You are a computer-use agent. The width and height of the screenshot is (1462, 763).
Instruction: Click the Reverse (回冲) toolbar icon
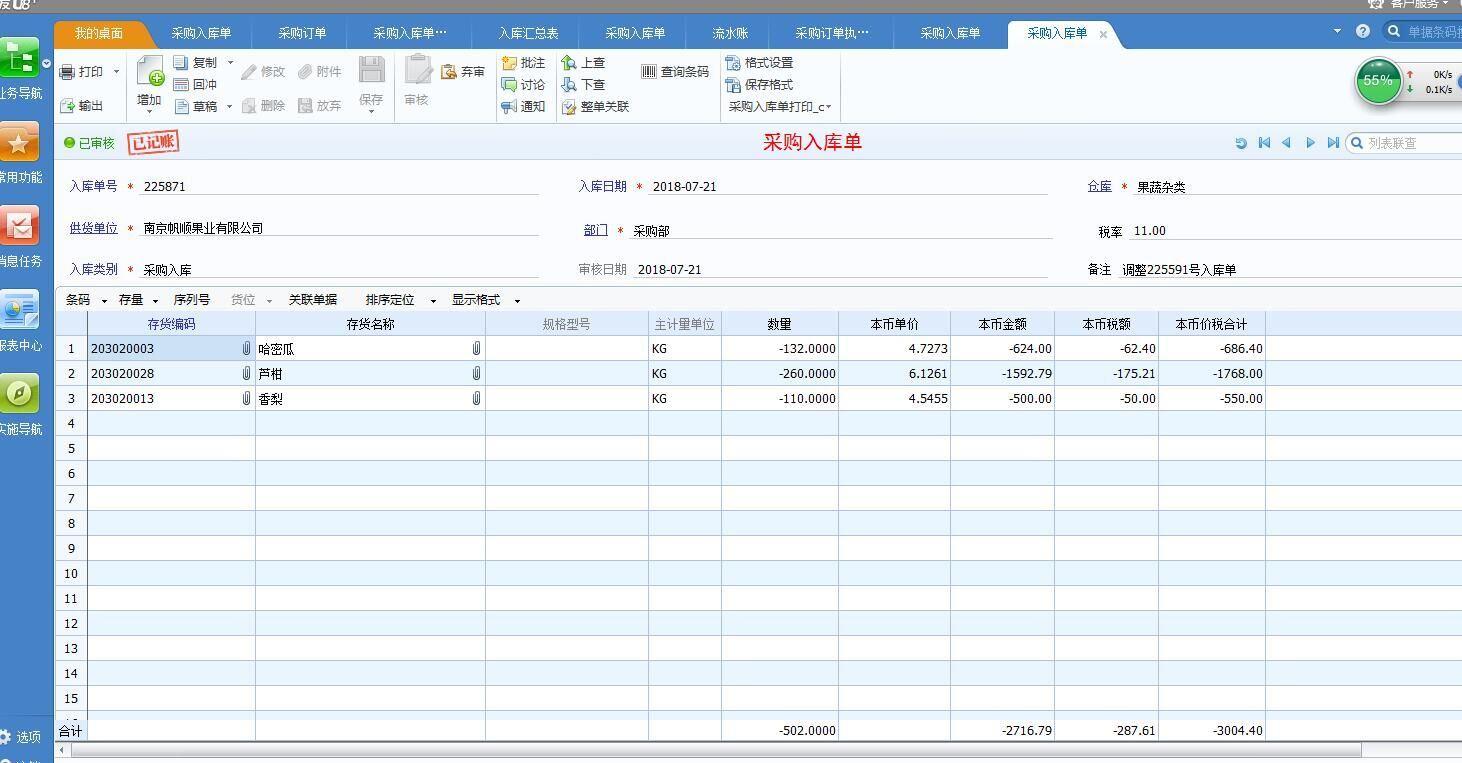tap(181, 85)
